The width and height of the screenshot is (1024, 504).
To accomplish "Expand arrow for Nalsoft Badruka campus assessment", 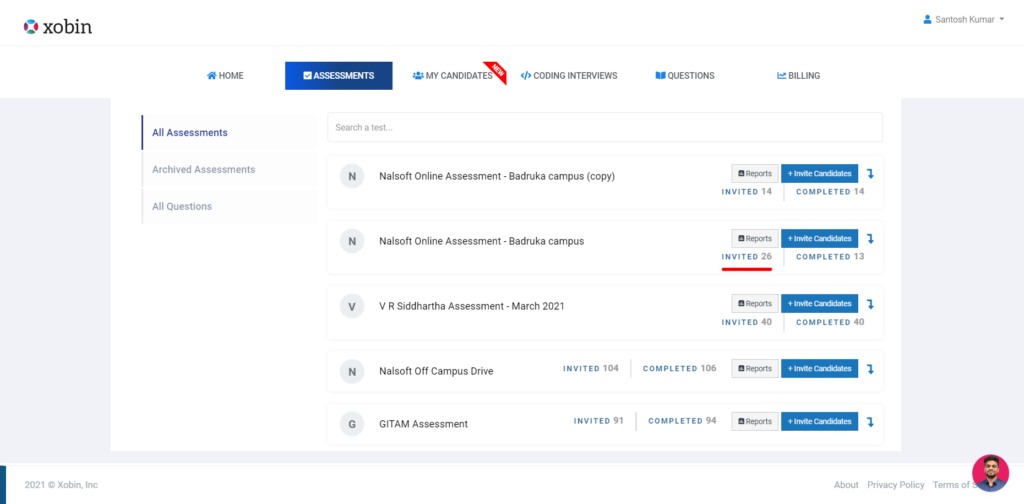I will [x=870, y=239].
